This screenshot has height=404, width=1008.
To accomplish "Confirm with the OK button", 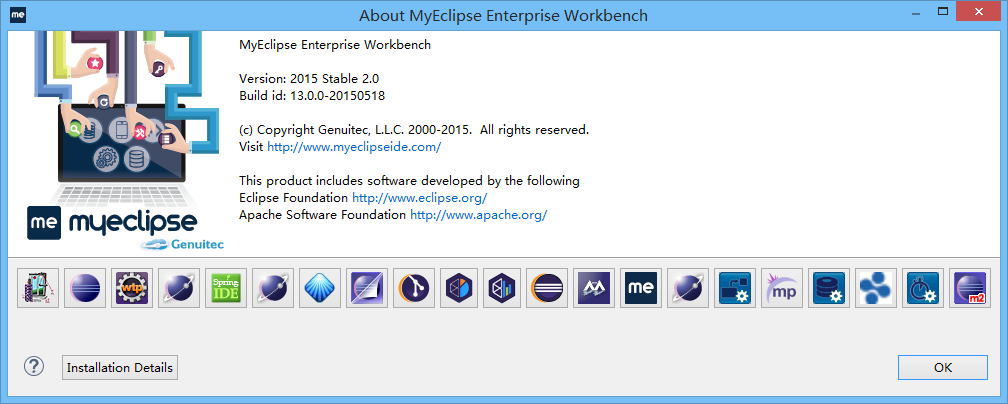I will 943,368.
